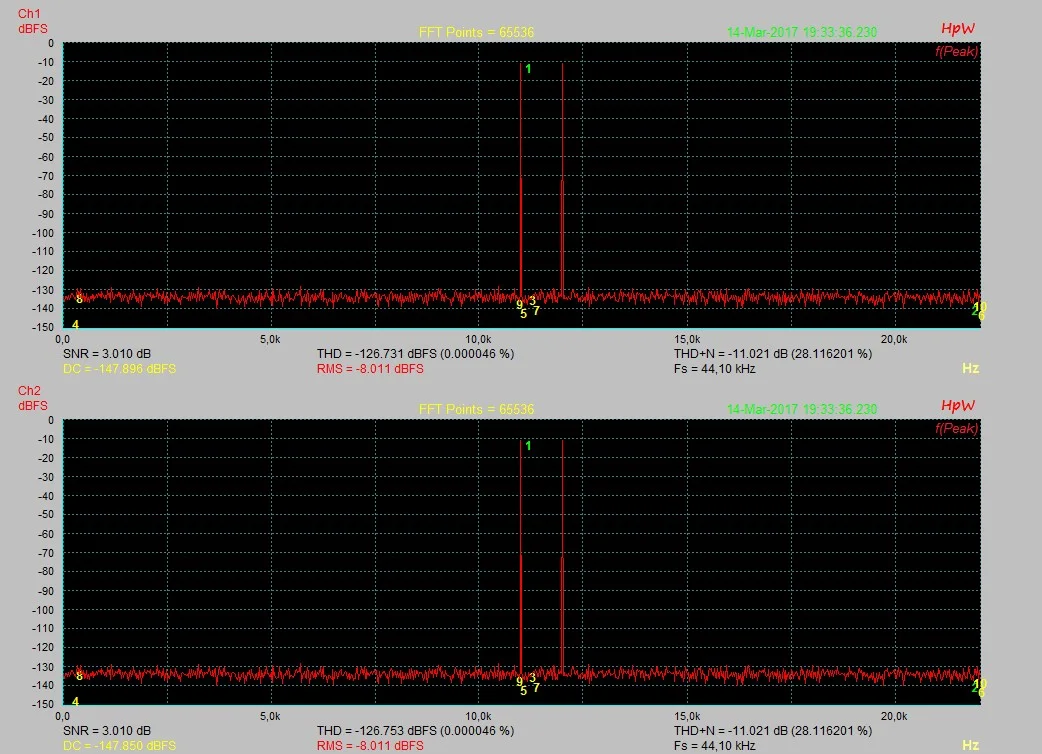This screenshot has height=754, width=1042.
Task: Select "FFT Points = 65536" above Ch2 graph
Action: pyautogui.click(x=476, y=409)
